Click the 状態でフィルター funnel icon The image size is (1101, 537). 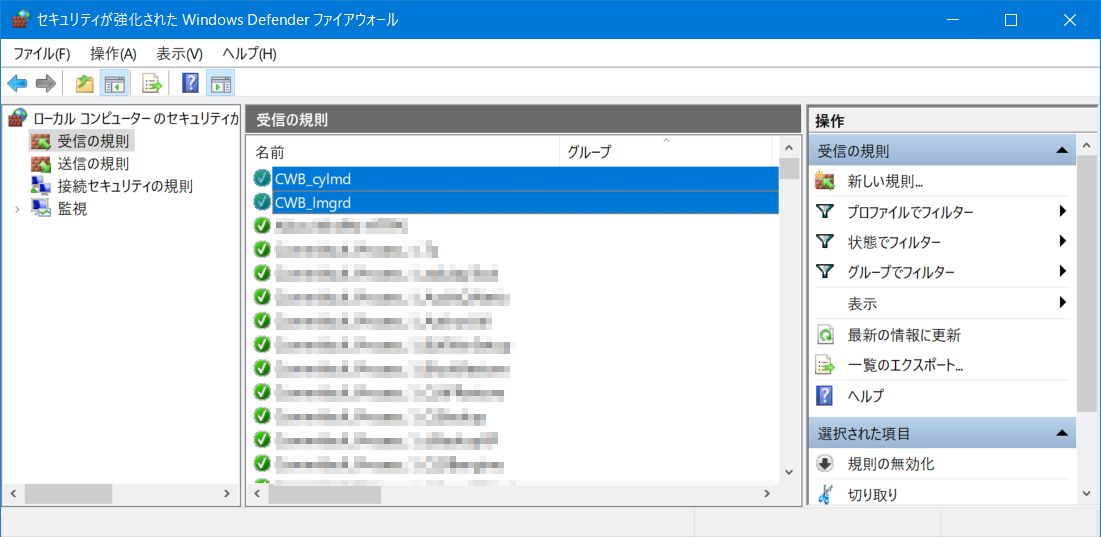click(825, 241)
